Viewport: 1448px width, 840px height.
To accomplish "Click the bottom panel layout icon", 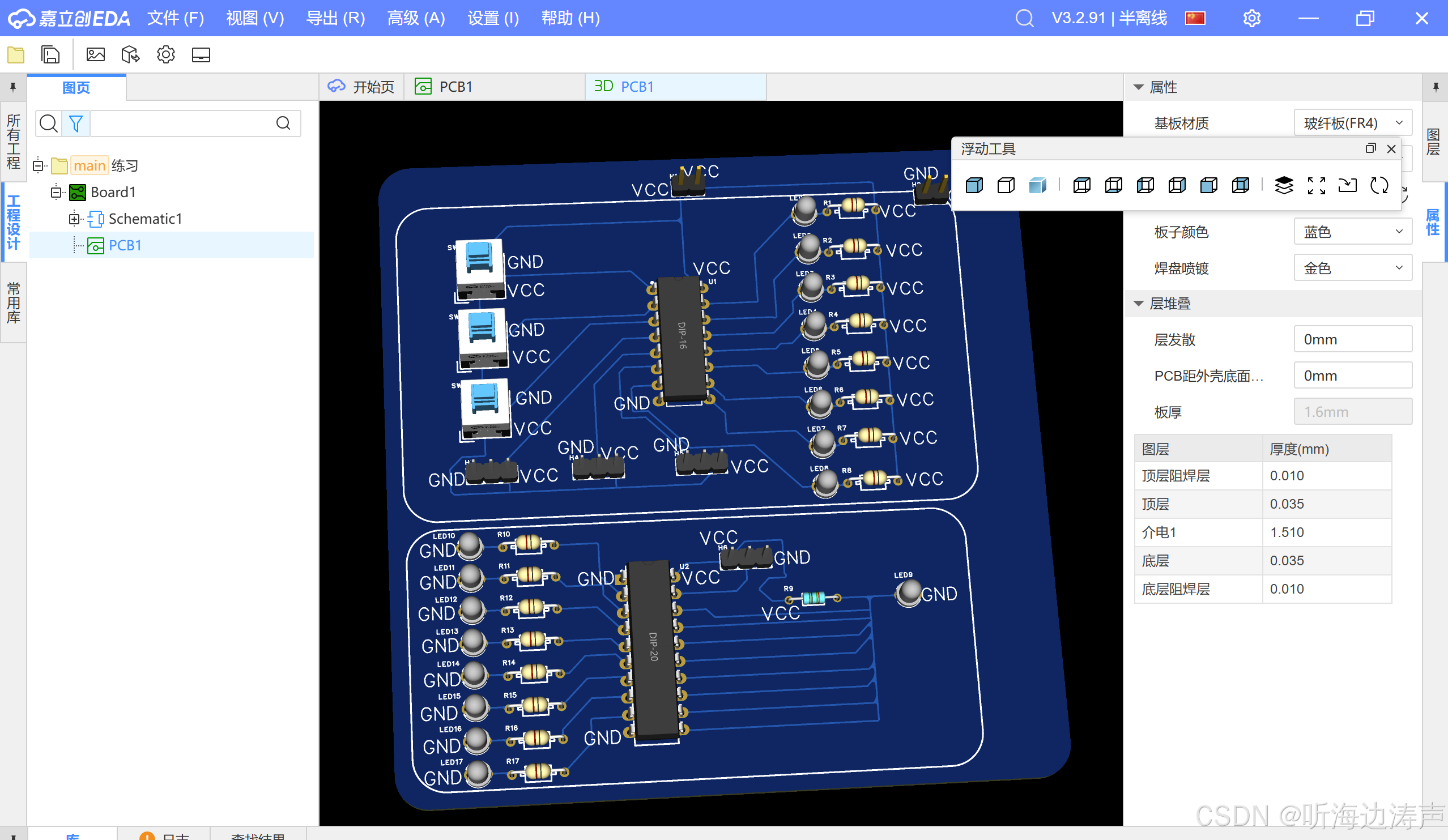I will click(x=201, y=55).
